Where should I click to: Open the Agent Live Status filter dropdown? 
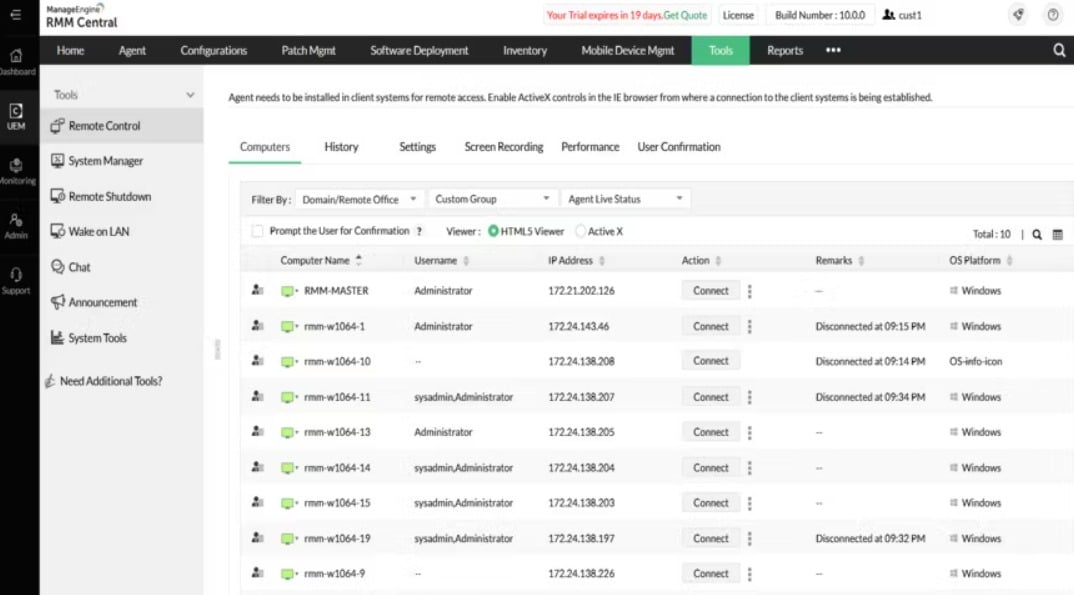[625, 199]
